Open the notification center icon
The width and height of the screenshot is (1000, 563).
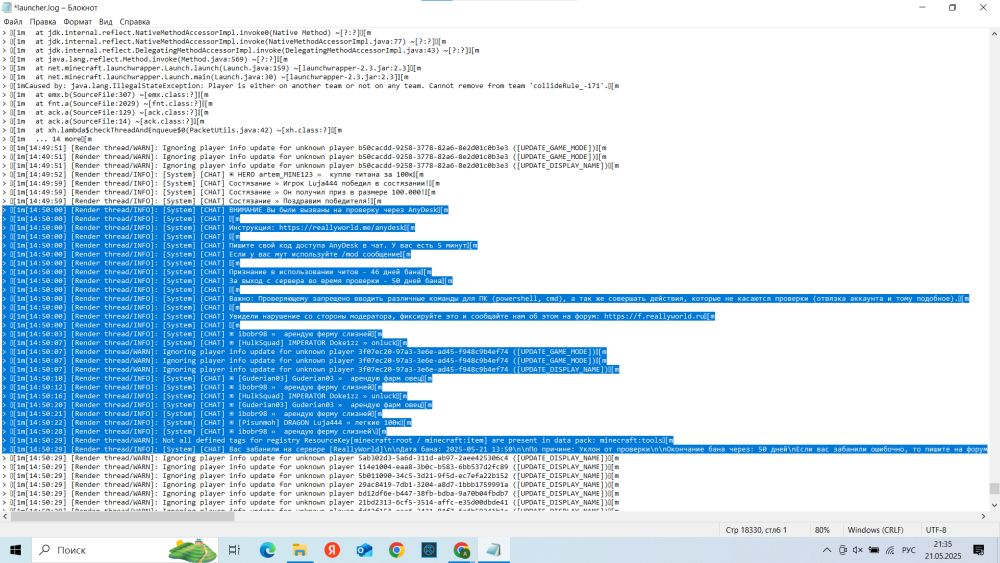pyautogui.click(x=979, y=550)
